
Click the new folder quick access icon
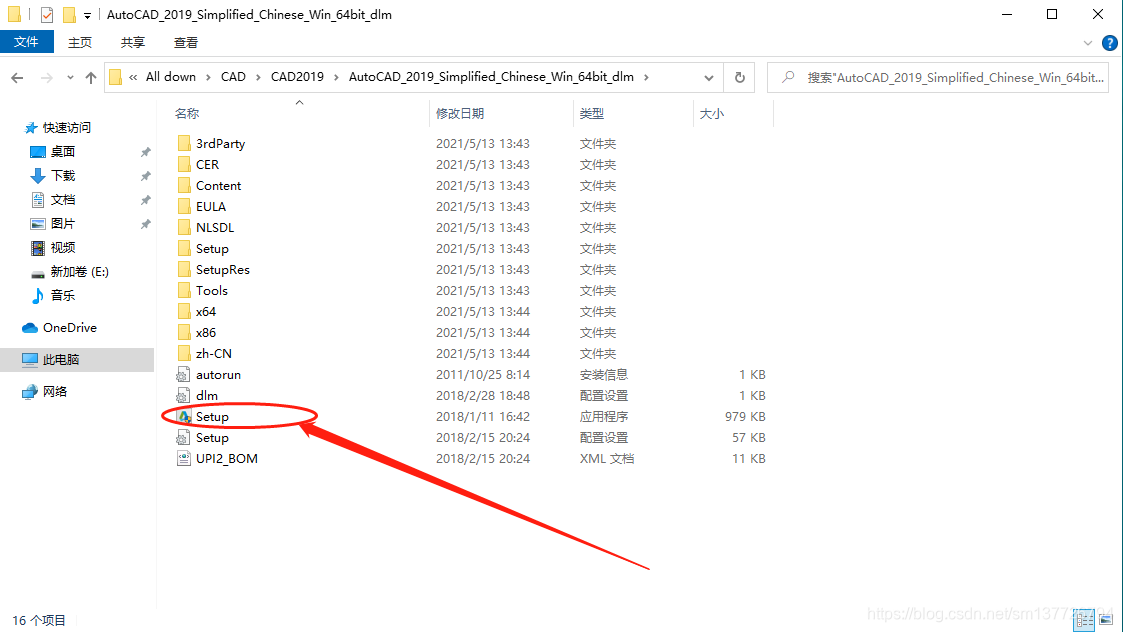pos(69,14)
